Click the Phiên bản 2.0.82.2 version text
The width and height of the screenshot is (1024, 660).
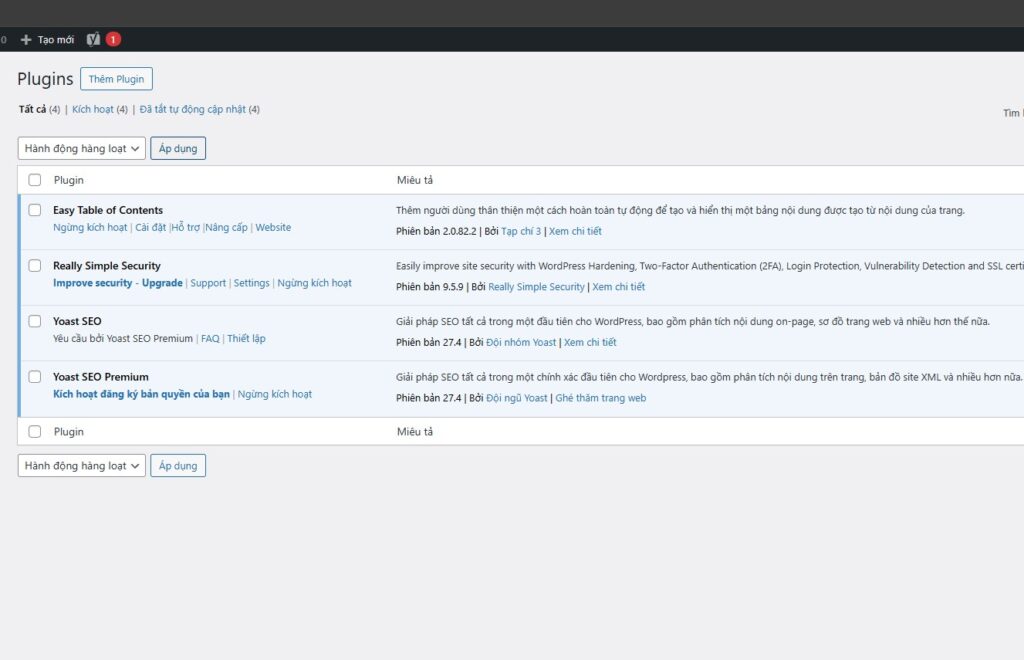point(436,231)
